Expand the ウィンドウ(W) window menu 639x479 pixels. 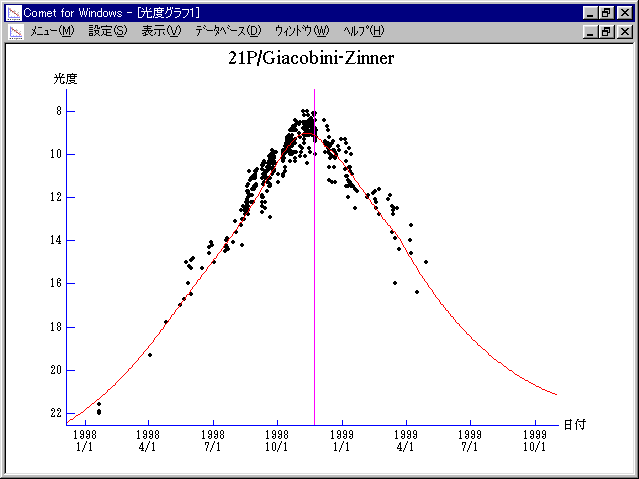click(x=301, y=31)
